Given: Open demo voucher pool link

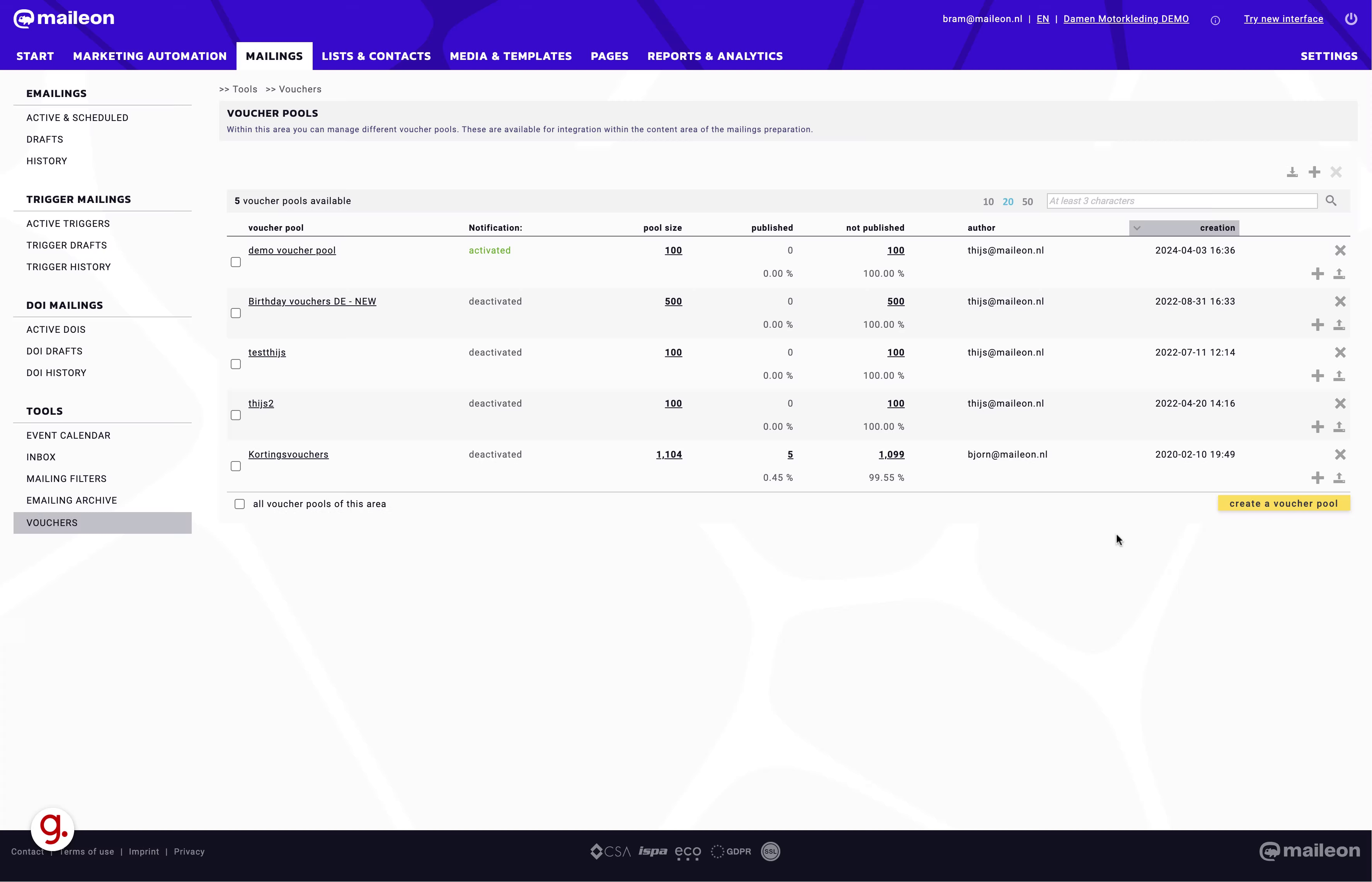Looking at the screenshot, I should click(292, 250).
